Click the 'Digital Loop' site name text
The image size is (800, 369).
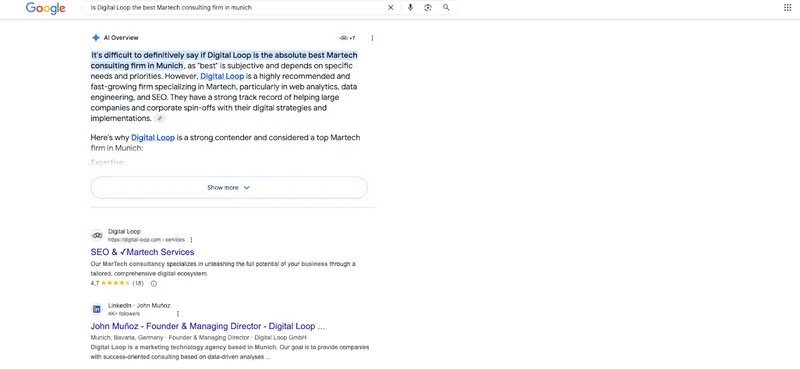124,232
